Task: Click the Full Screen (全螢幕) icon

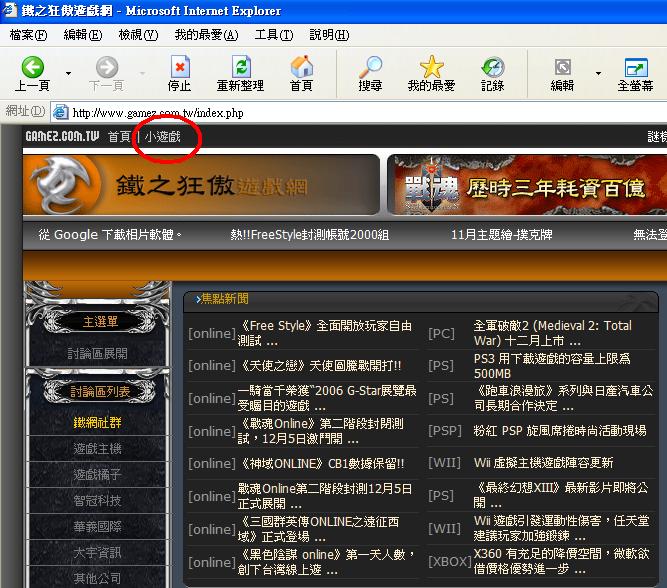Action: [636, 67]
